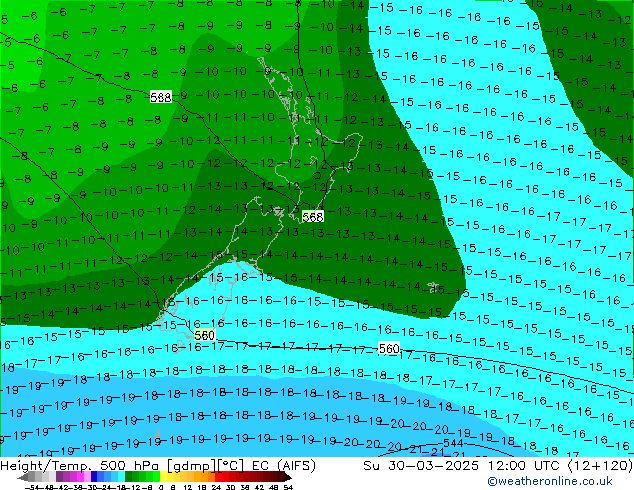Click the 560 label on South Island coast
Image resolution: width=634 pixels, height=490 pixels.
pyautogui.click(x=204, y=335)
